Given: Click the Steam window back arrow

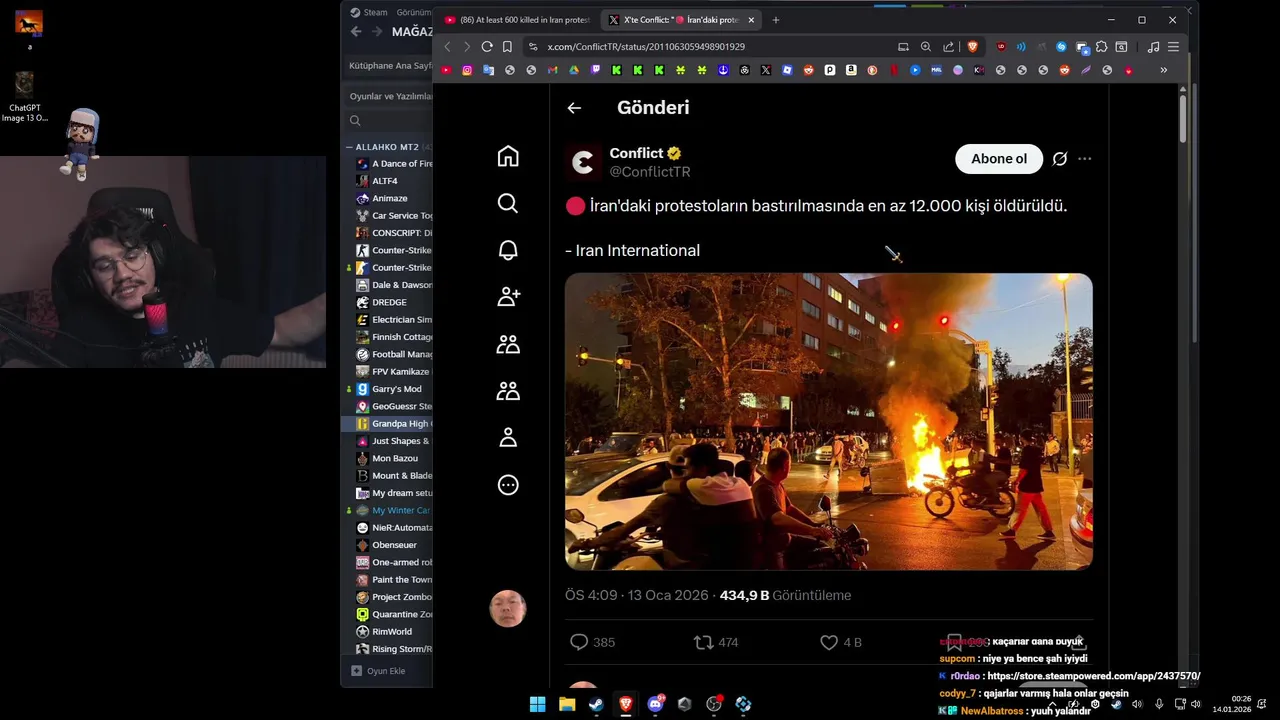Looking at the screenshot, I should pos(356,31).
